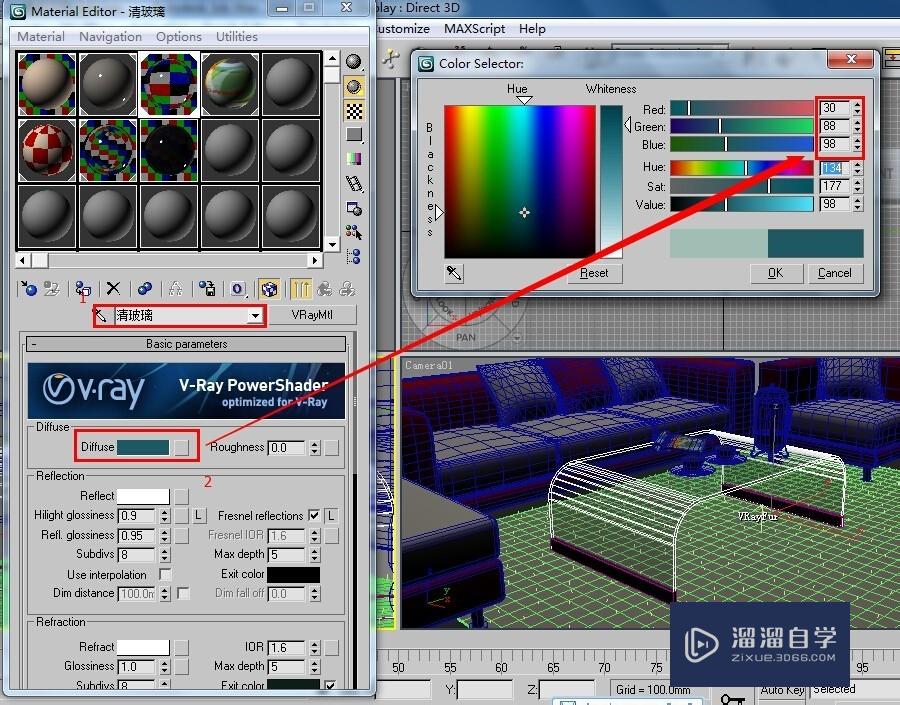Enable the Use interpolation checkbox
This screenshot has height=705, width=900.
pyautogui.click(x=165, y=574)
